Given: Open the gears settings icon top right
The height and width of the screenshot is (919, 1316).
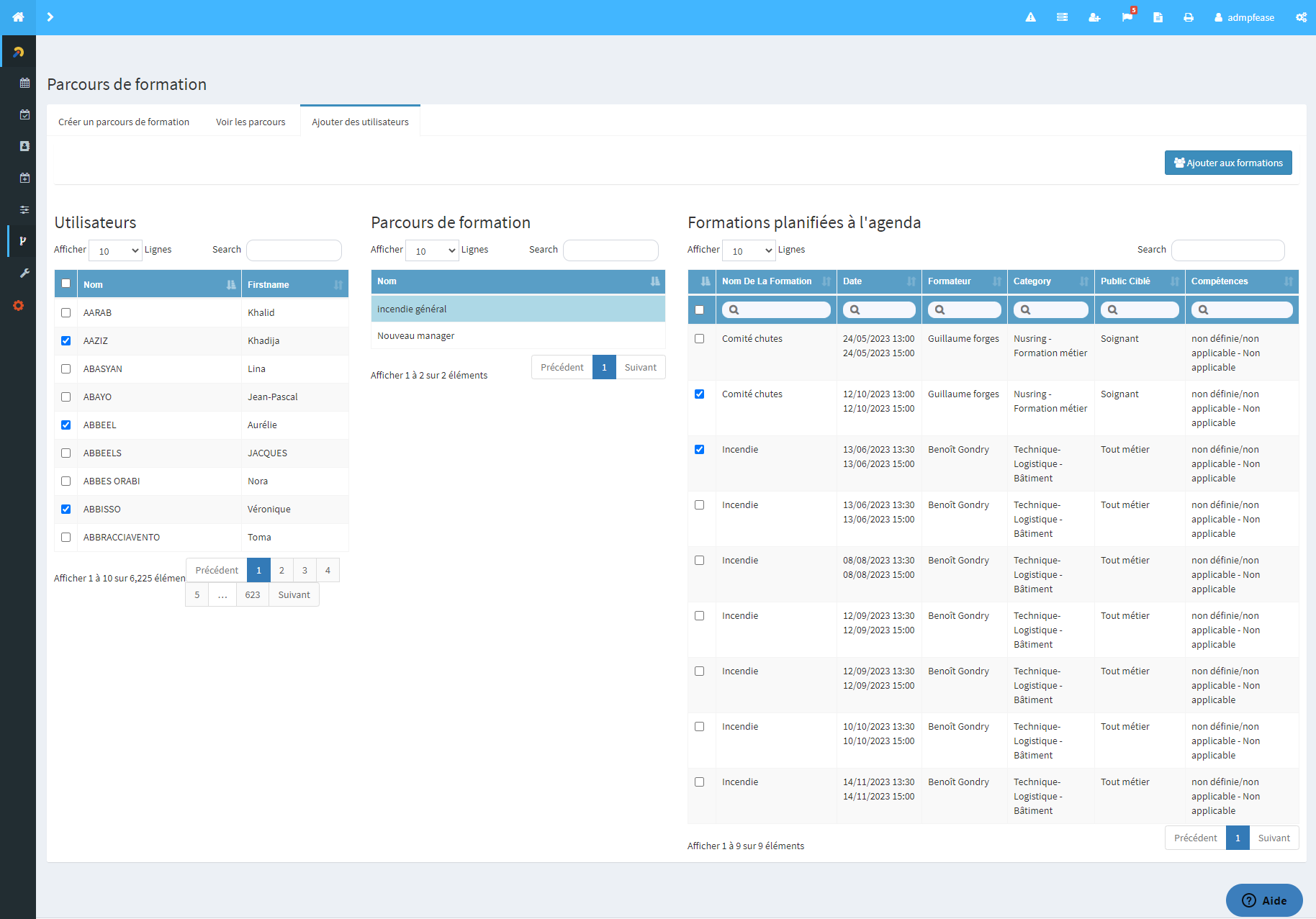Looking at the screenshot, I should pos(1301,17).
